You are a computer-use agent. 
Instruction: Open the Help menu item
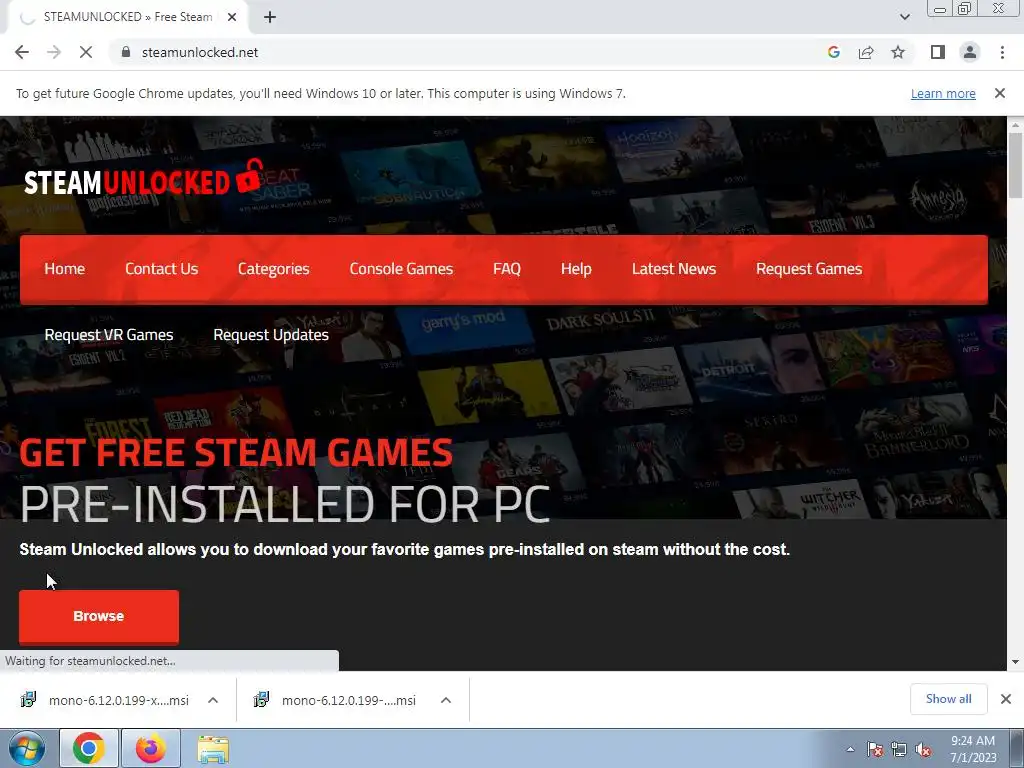pyautogui.click(x=576, y=269)
